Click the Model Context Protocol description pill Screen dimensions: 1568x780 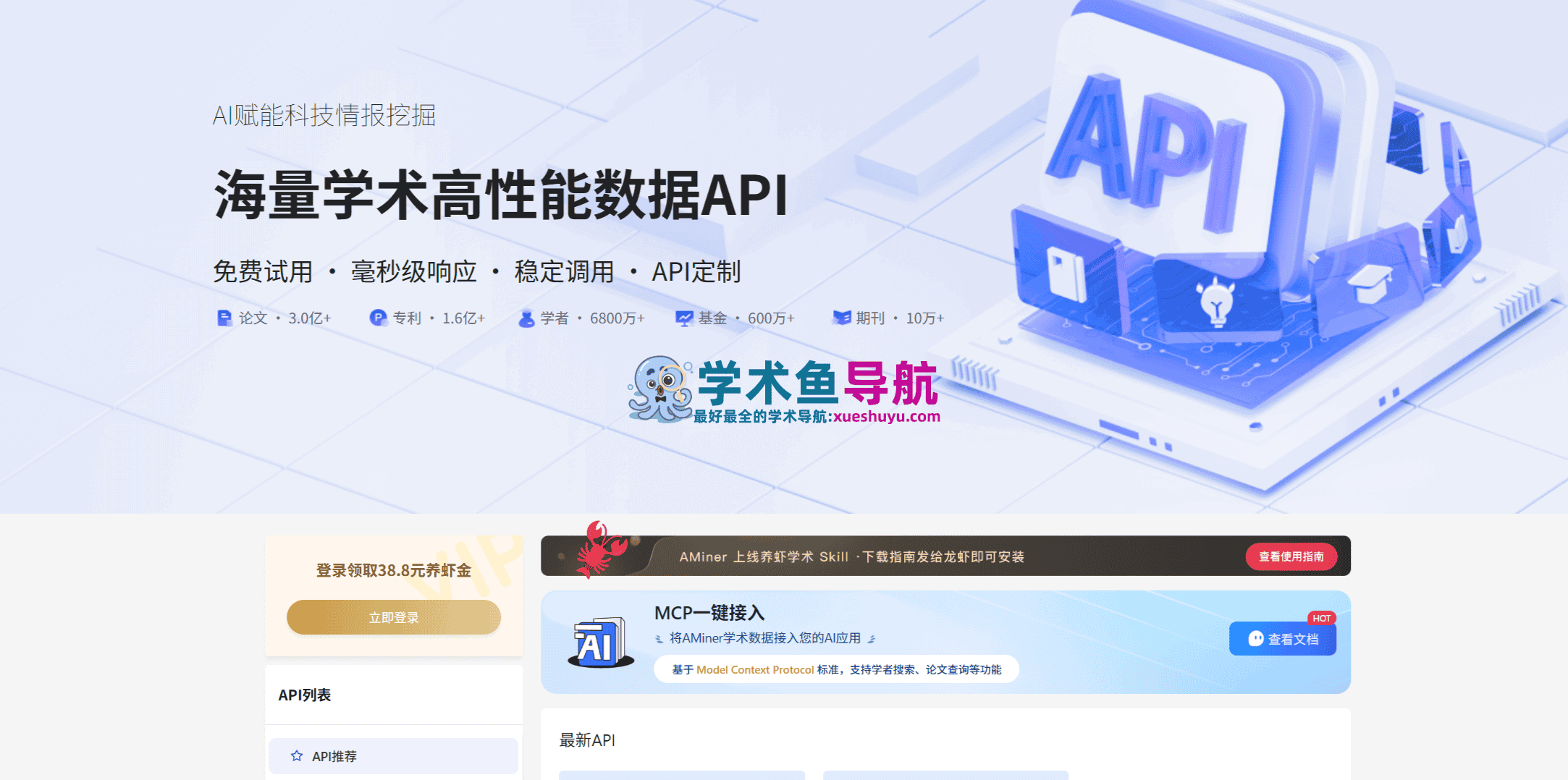[837, 669]
